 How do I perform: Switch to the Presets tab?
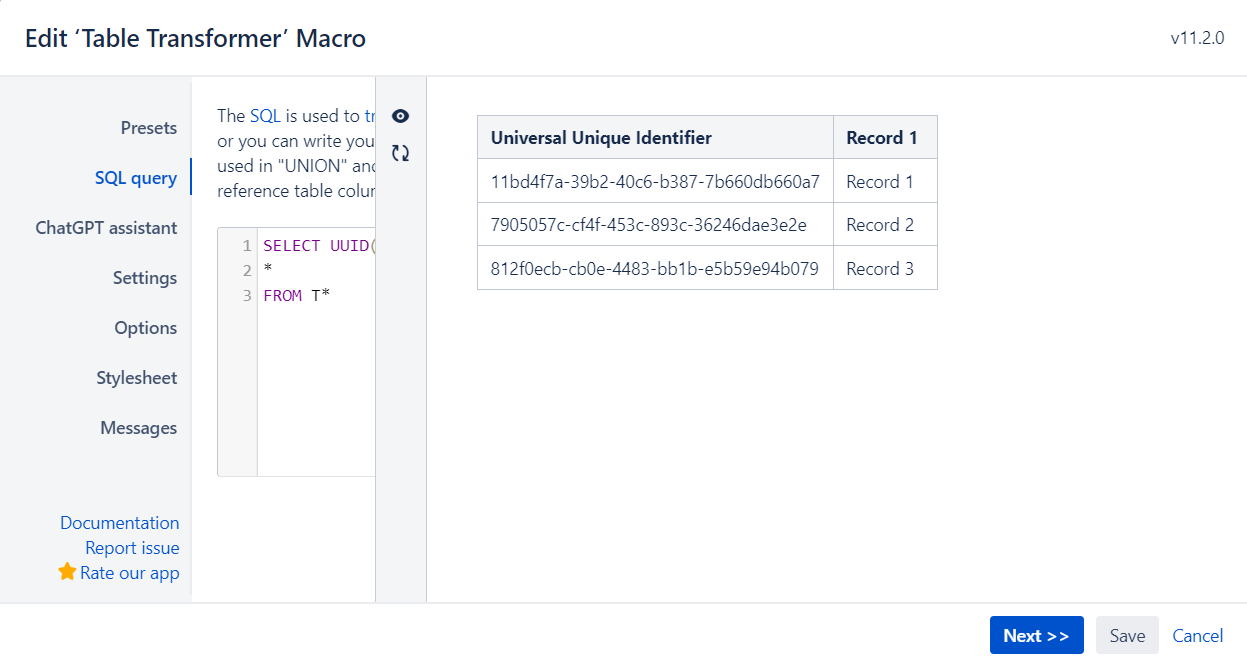[148, 127]
